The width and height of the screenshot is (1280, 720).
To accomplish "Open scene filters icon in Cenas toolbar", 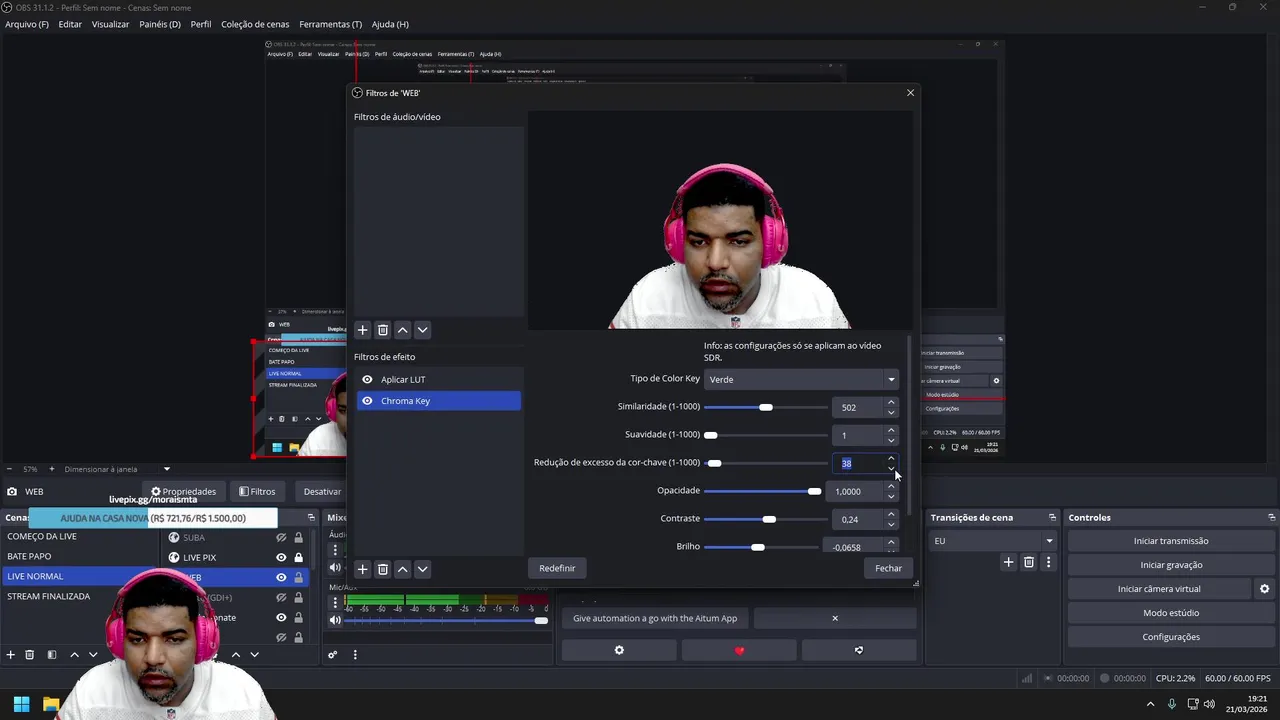I will click(52, 655).
